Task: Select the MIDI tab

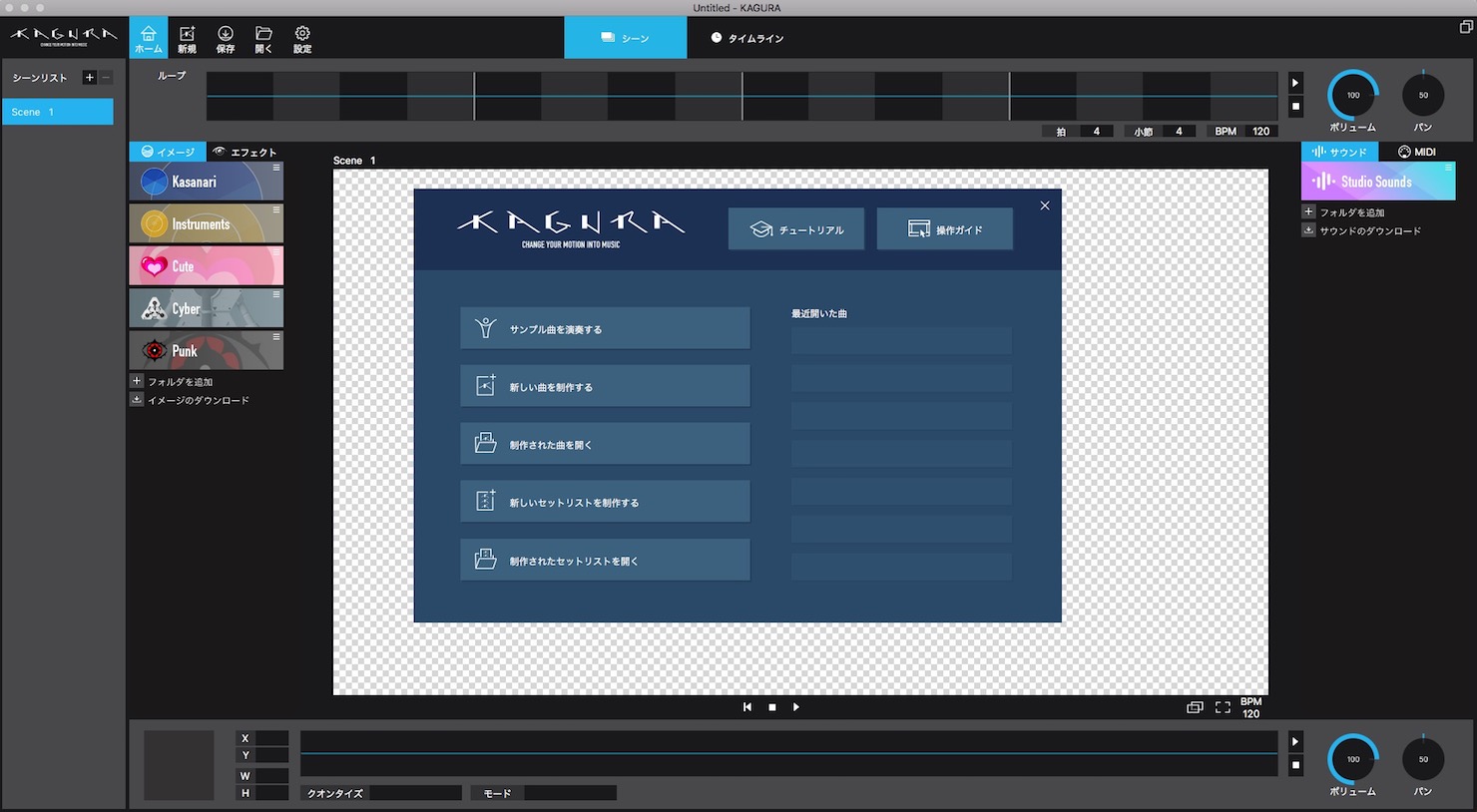Action: tap(1417, 152)
